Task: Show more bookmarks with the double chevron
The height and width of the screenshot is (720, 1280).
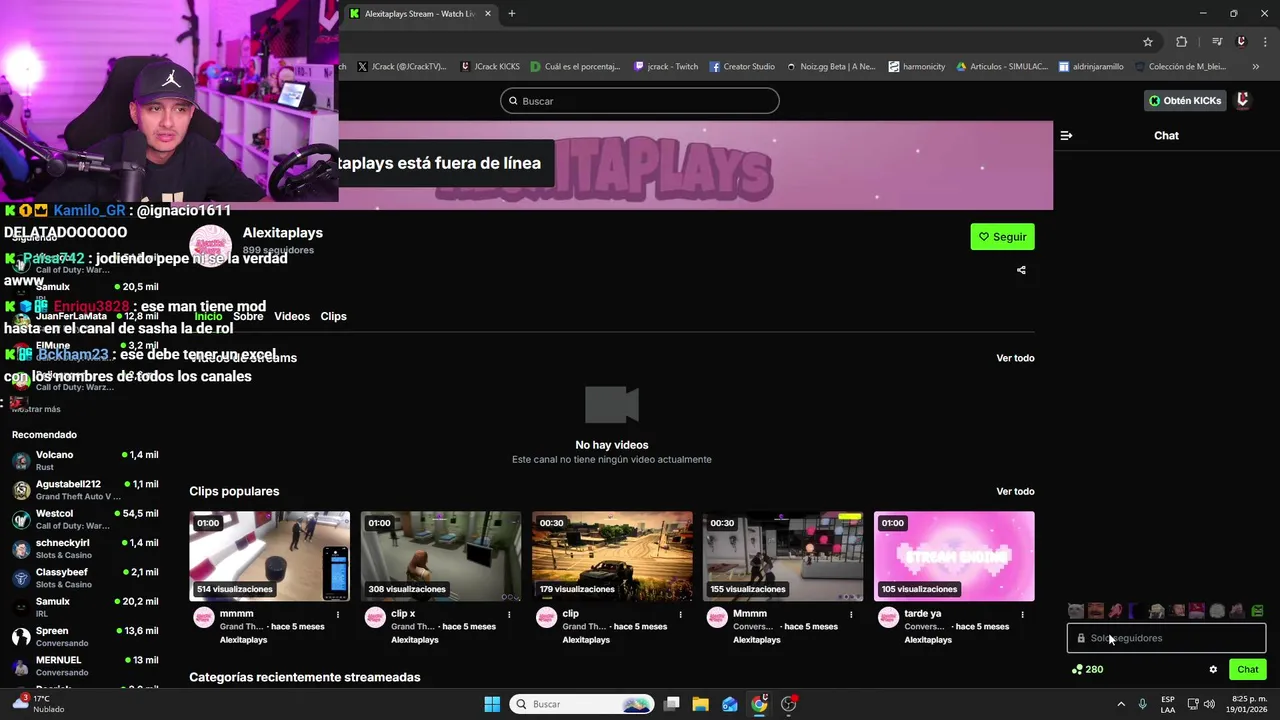Action: (1256, 67)
